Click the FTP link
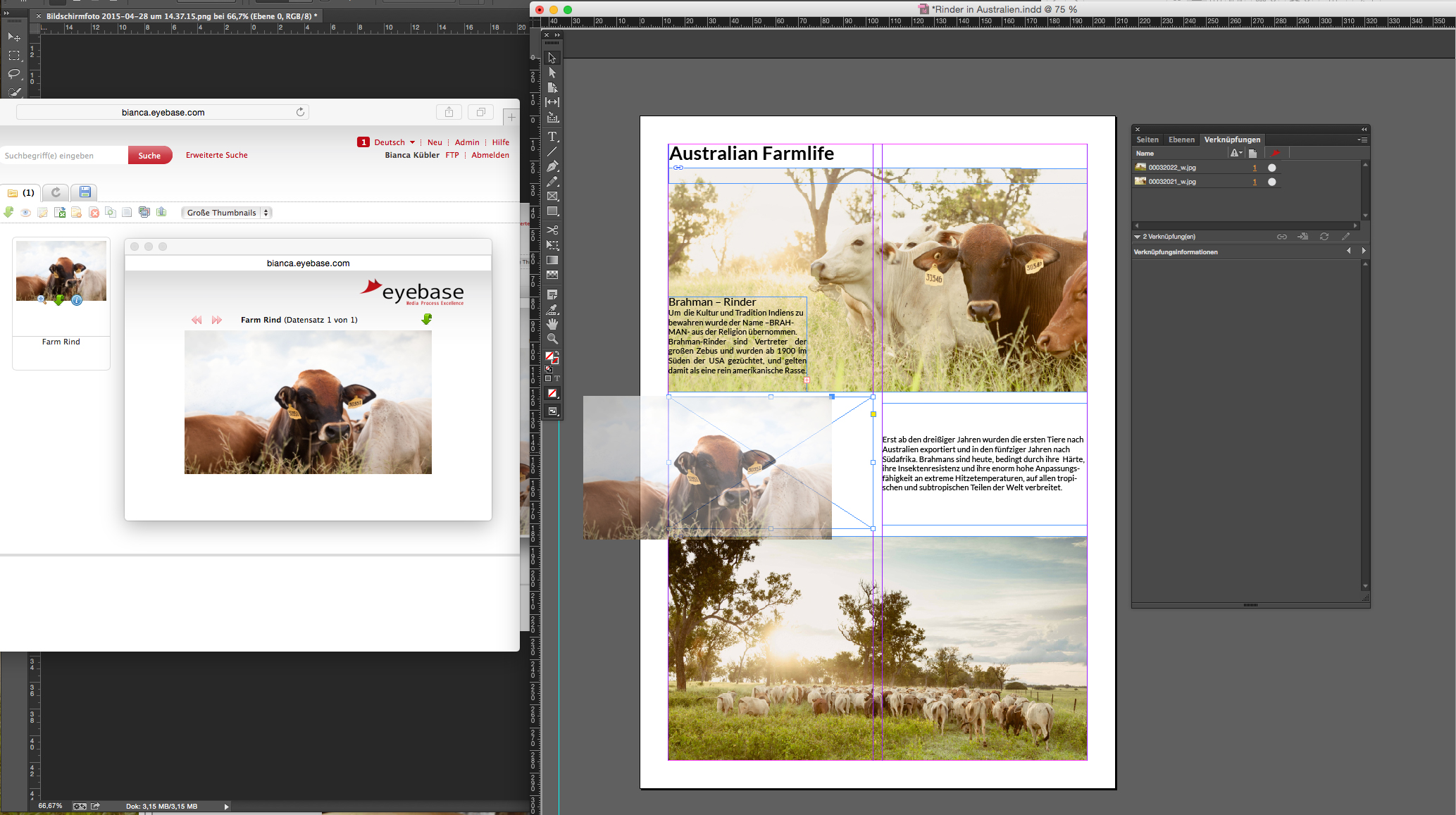 [452, 155]
